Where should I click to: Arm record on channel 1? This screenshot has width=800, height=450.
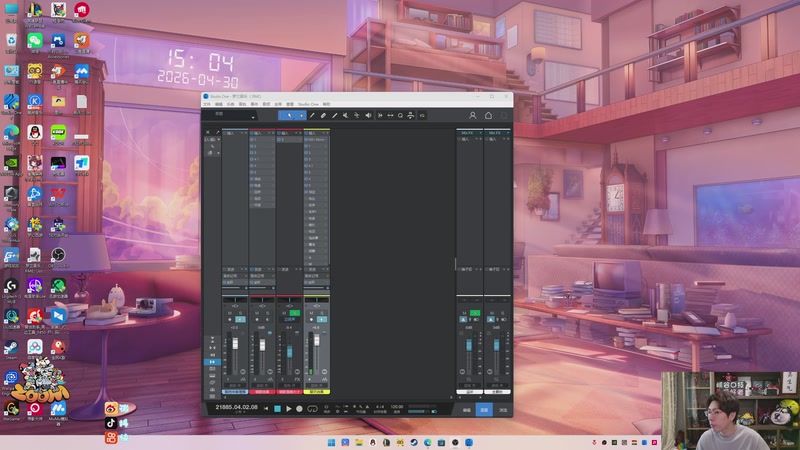[230, 319]
